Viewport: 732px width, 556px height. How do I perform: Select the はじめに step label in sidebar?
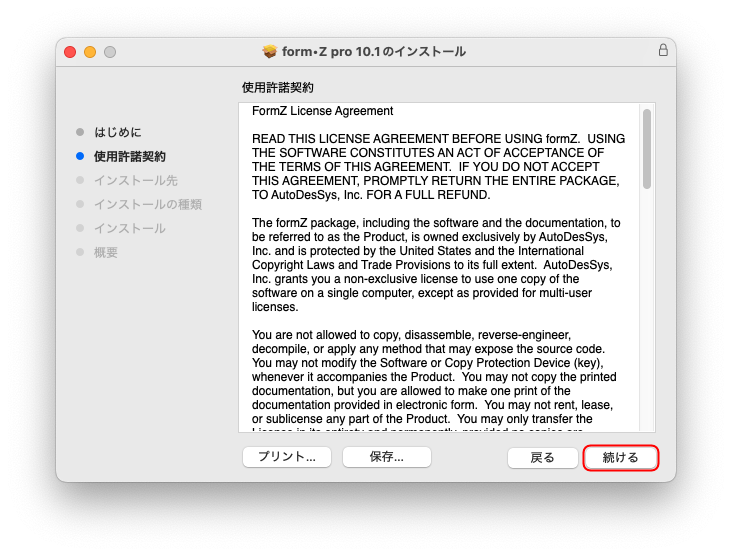(118, 132)
